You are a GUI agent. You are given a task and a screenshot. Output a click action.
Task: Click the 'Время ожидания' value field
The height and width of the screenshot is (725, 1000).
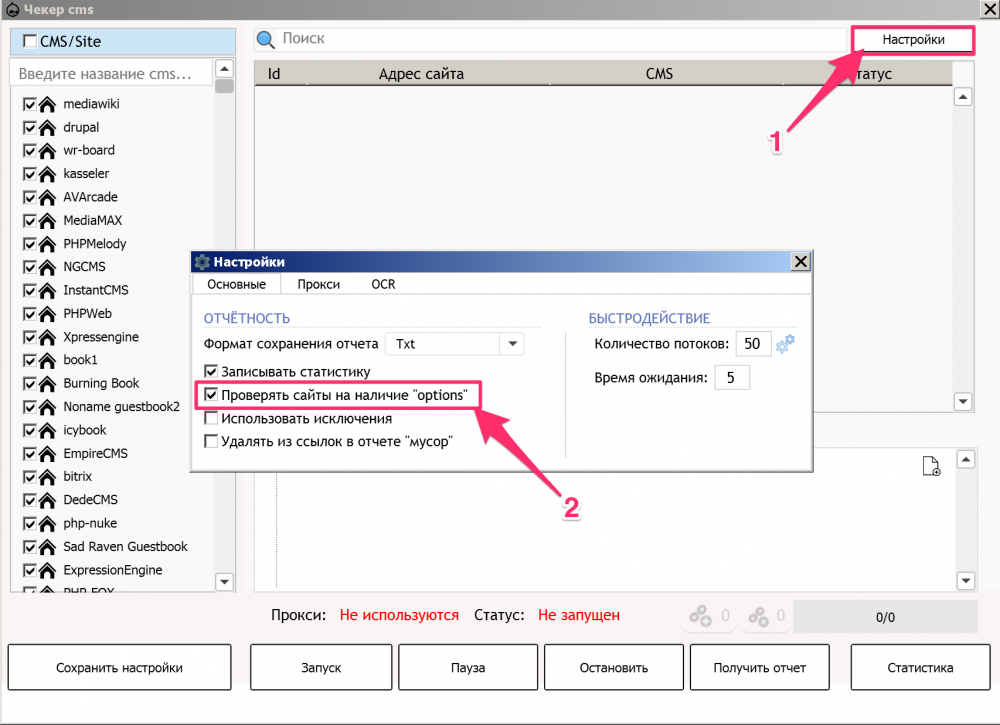point(732,377)
